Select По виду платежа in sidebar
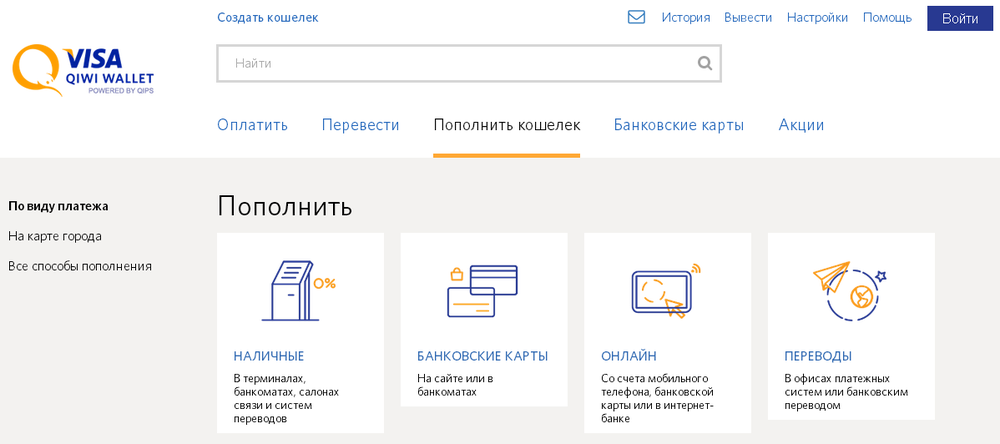The image size is (1000, 444). click(58, 207)
